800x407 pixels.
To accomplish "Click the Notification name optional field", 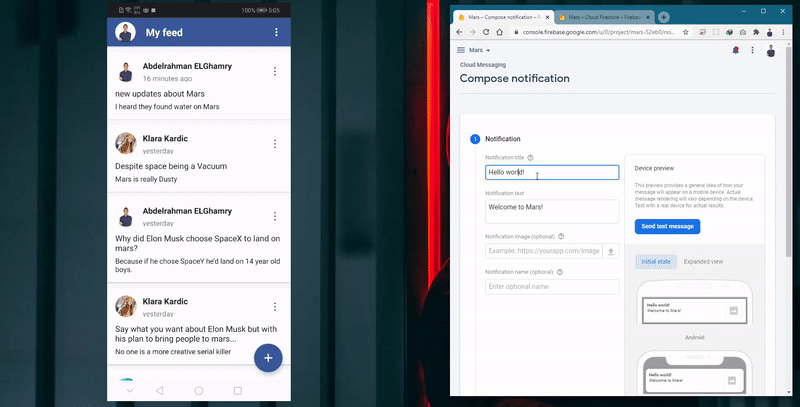I will click(552, 286).
